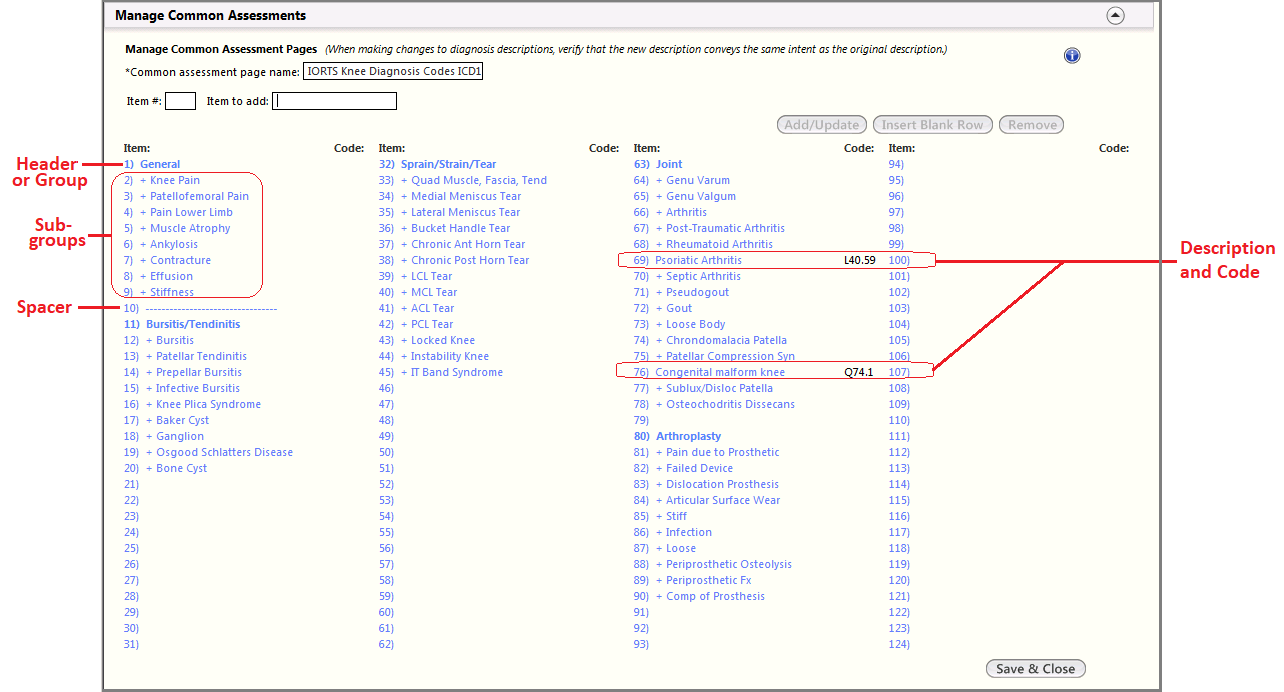Click the Remove button
Viewport: 1284px width, 692px height.
point(1032,125)
